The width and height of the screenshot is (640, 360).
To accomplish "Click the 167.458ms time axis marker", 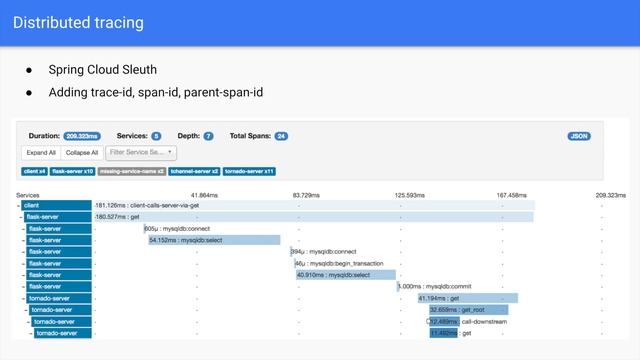I will (x=511, y=196).
